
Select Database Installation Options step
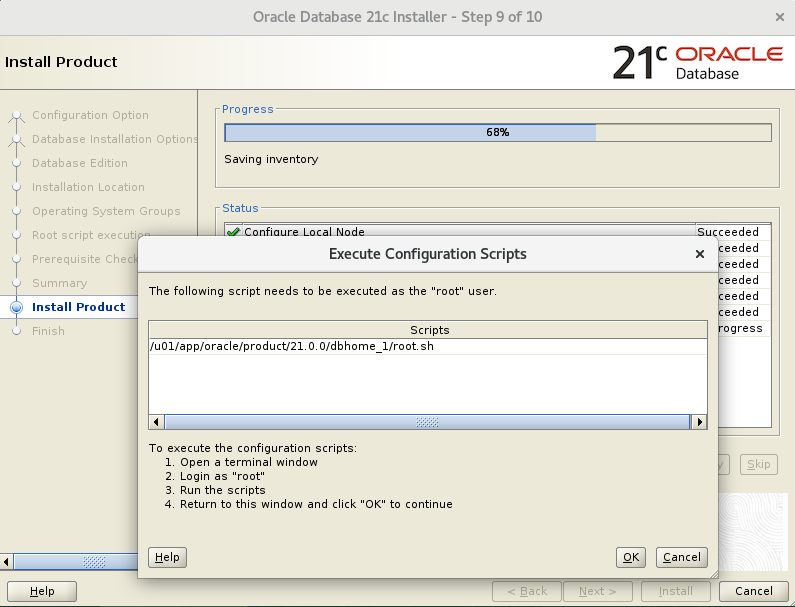(115, 139)
